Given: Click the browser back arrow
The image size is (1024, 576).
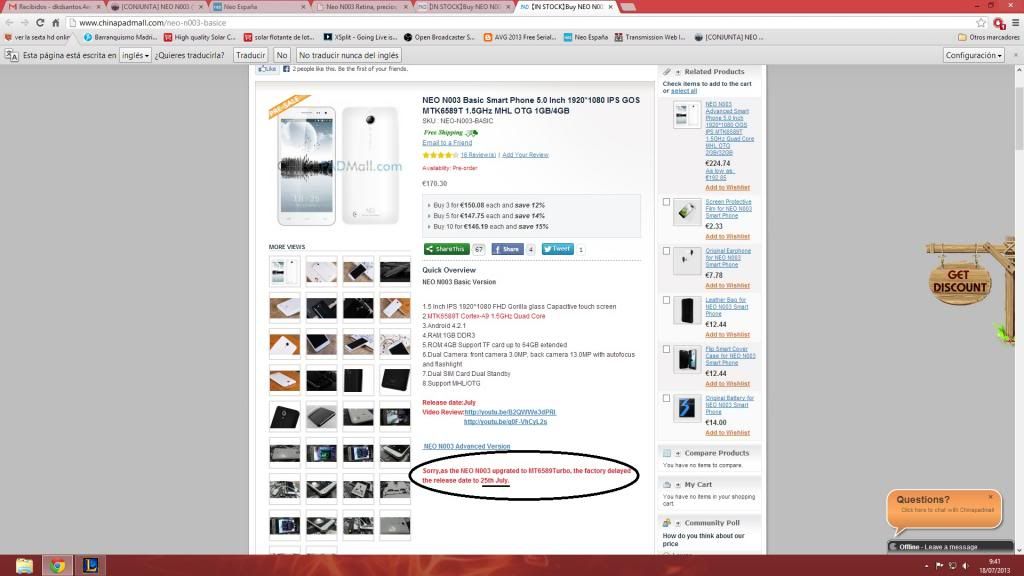Looking at the screenshot, I should coord(11,22).
